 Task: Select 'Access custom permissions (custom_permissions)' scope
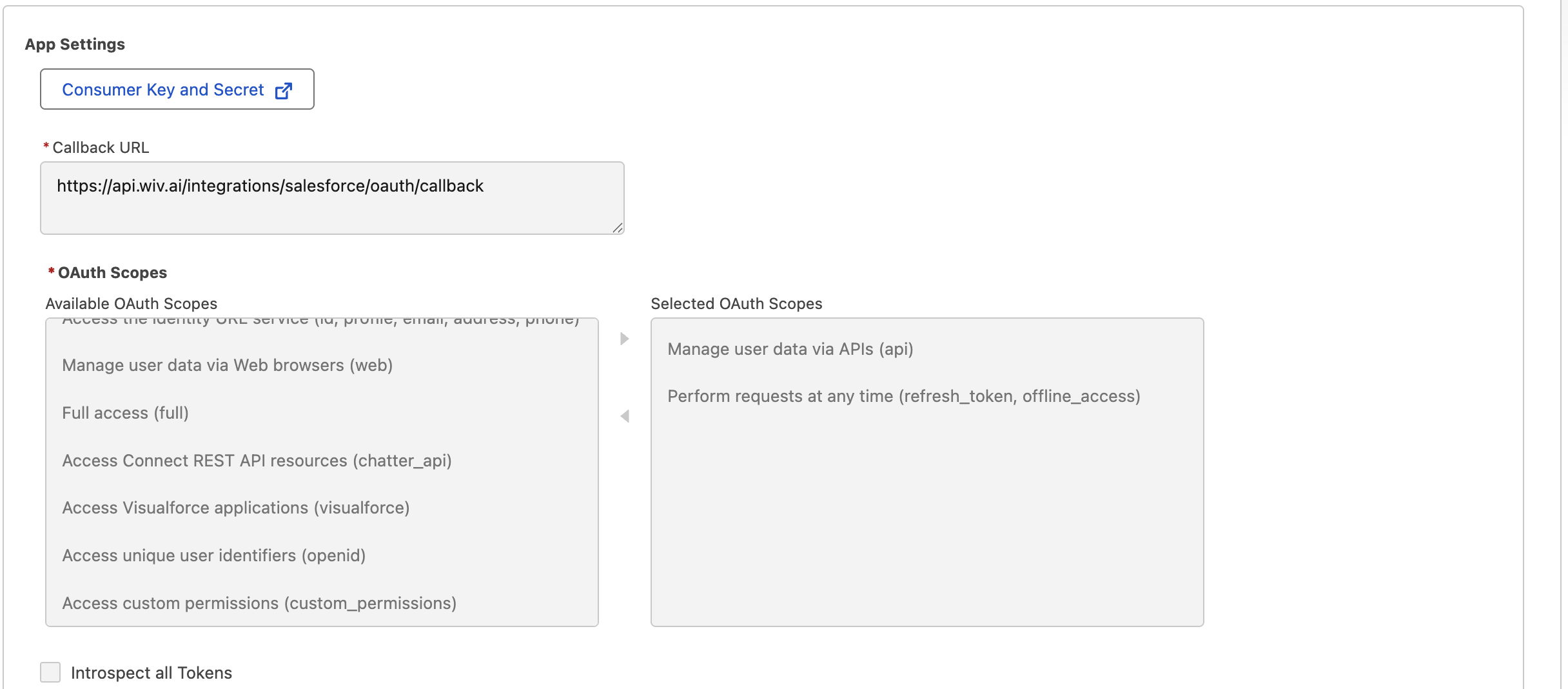tap(259, 603)
